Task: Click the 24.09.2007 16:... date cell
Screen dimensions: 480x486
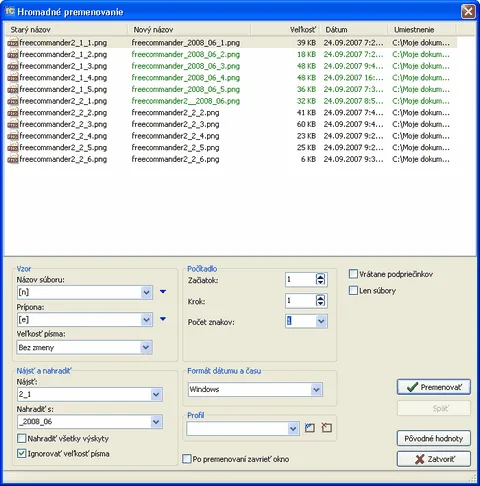Action: click(353, 78)
